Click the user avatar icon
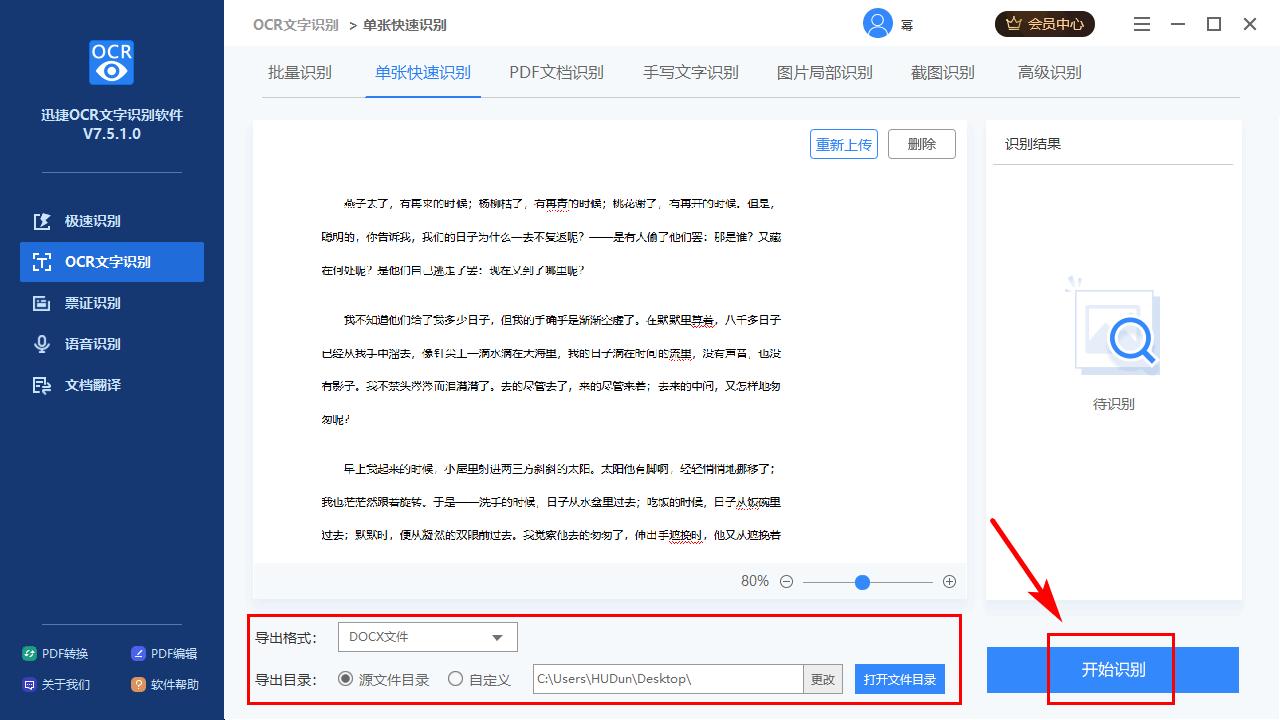The width and height of the screenshot is (1280, 720). tap(876, 23)
